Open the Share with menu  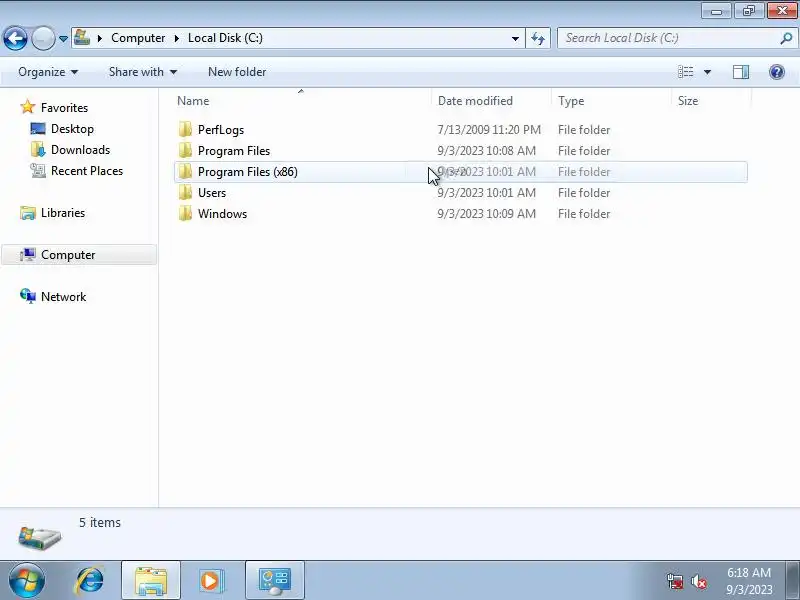[x=143, y=72]
